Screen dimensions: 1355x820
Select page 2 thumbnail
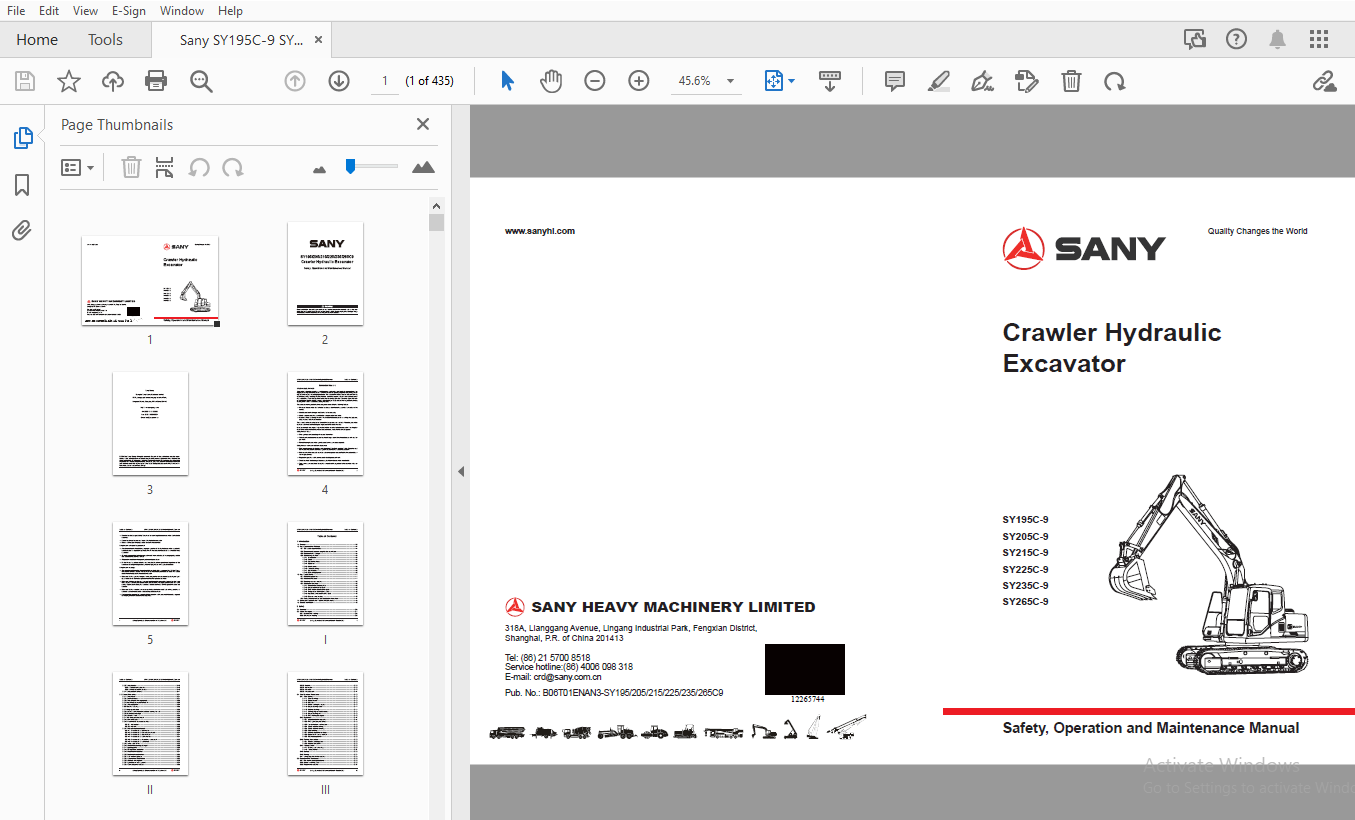click(x=325, y=274)
